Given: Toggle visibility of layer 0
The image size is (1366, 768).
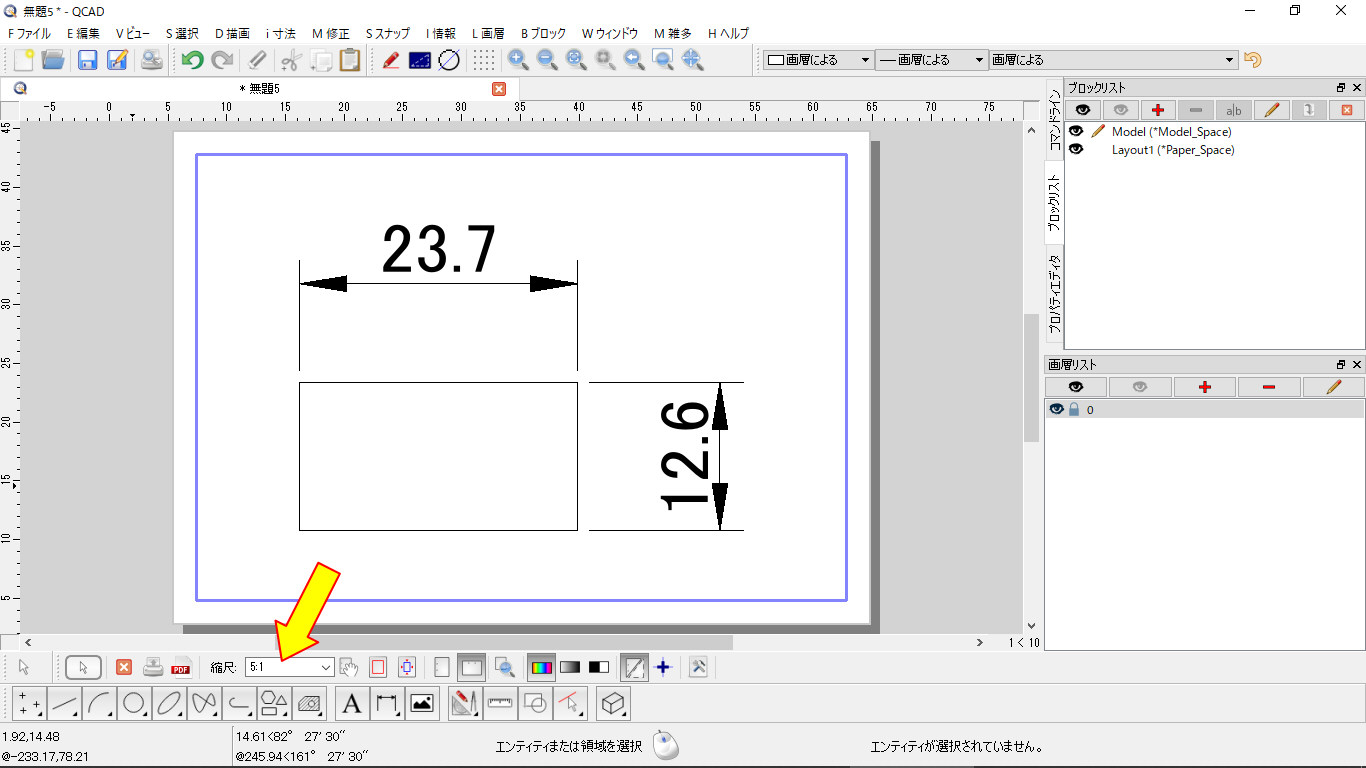Looking at the screenshot, I should point(1056,409).
